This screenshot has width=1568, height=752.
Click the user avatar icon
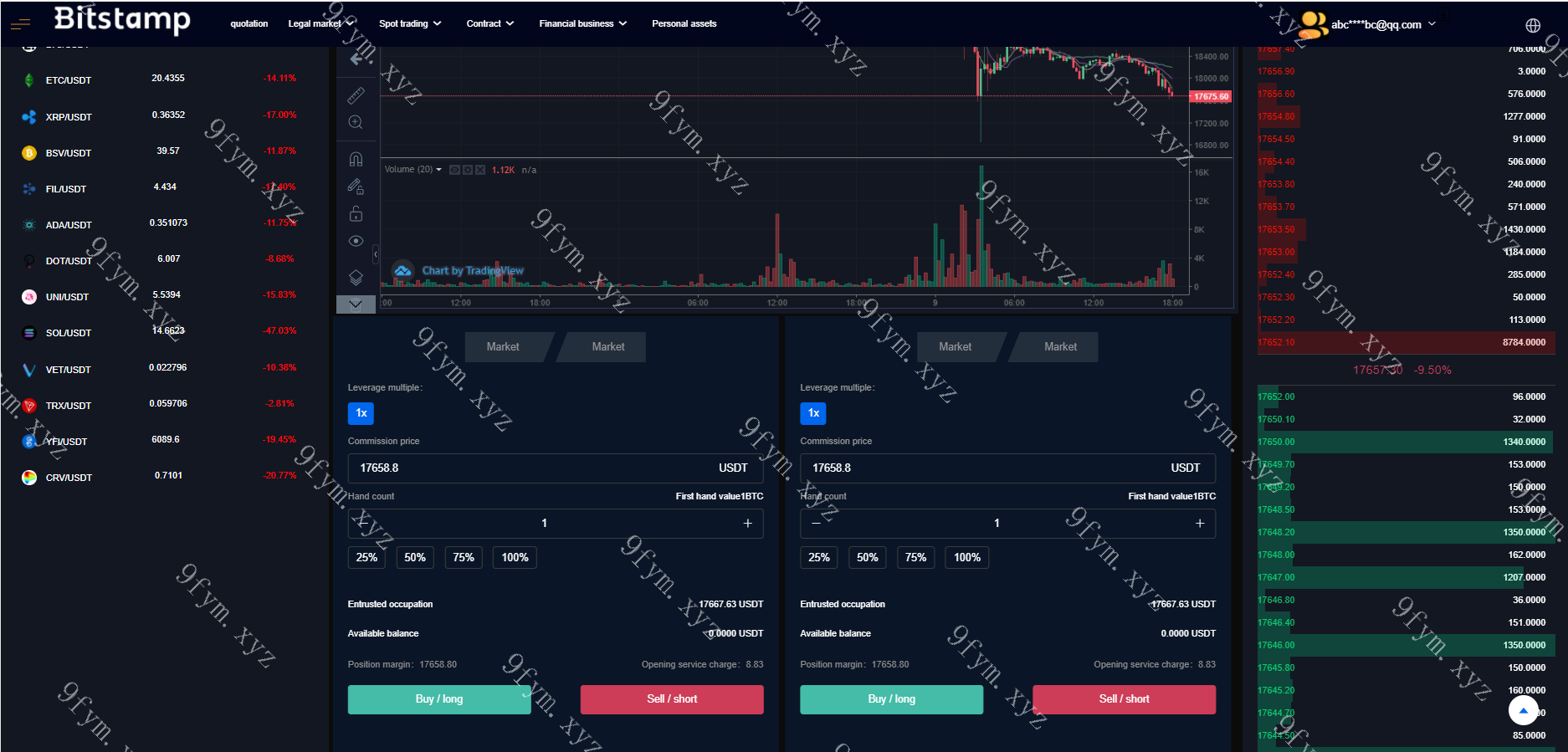(1313, 24)
